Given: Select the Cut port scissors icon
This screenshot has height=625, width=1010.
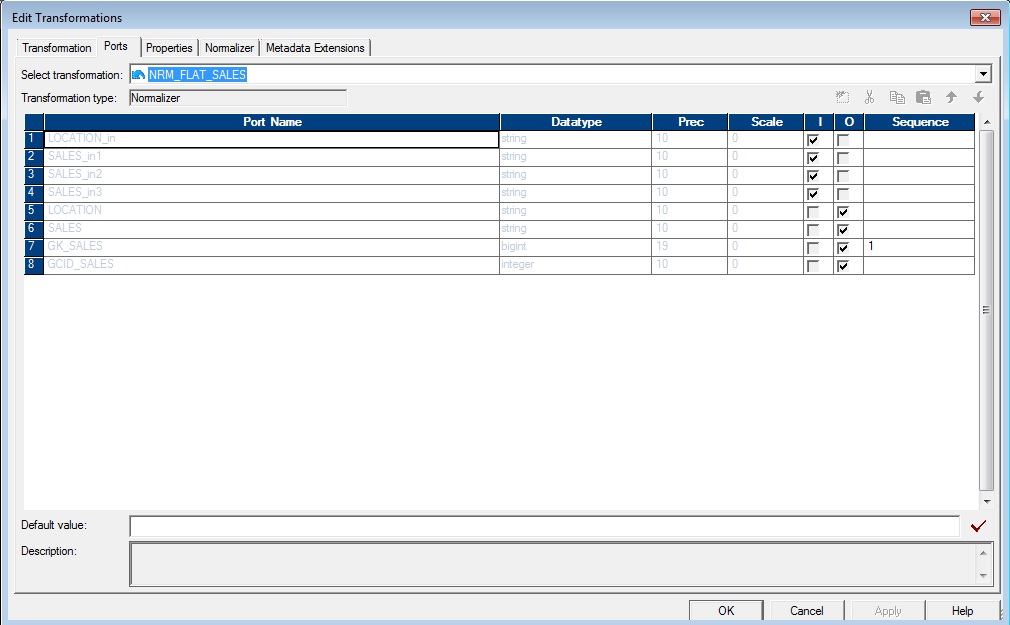Looking at the screenshot, I should (x=869, y=97).
